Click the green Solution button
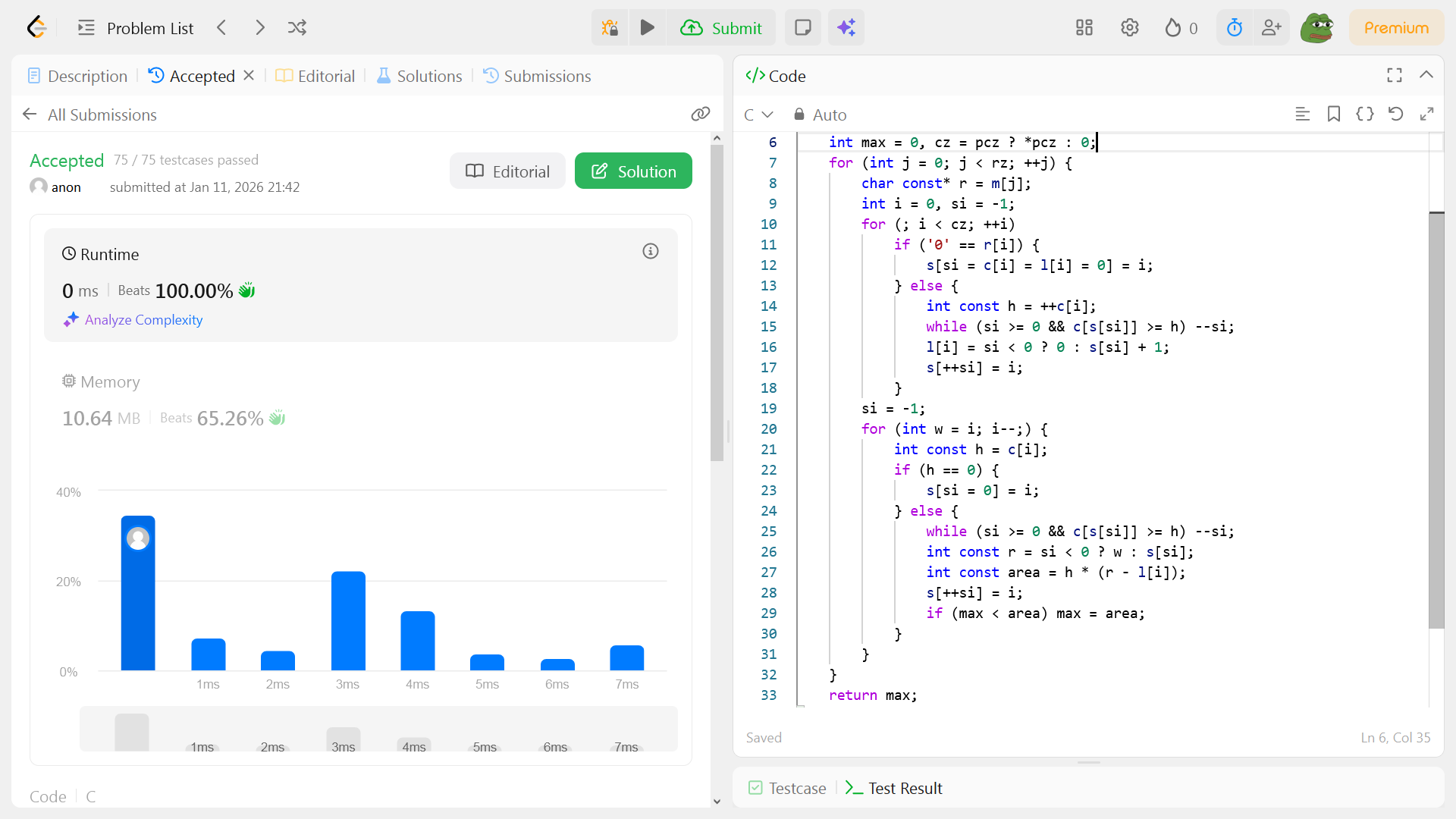 coord(633,171)
